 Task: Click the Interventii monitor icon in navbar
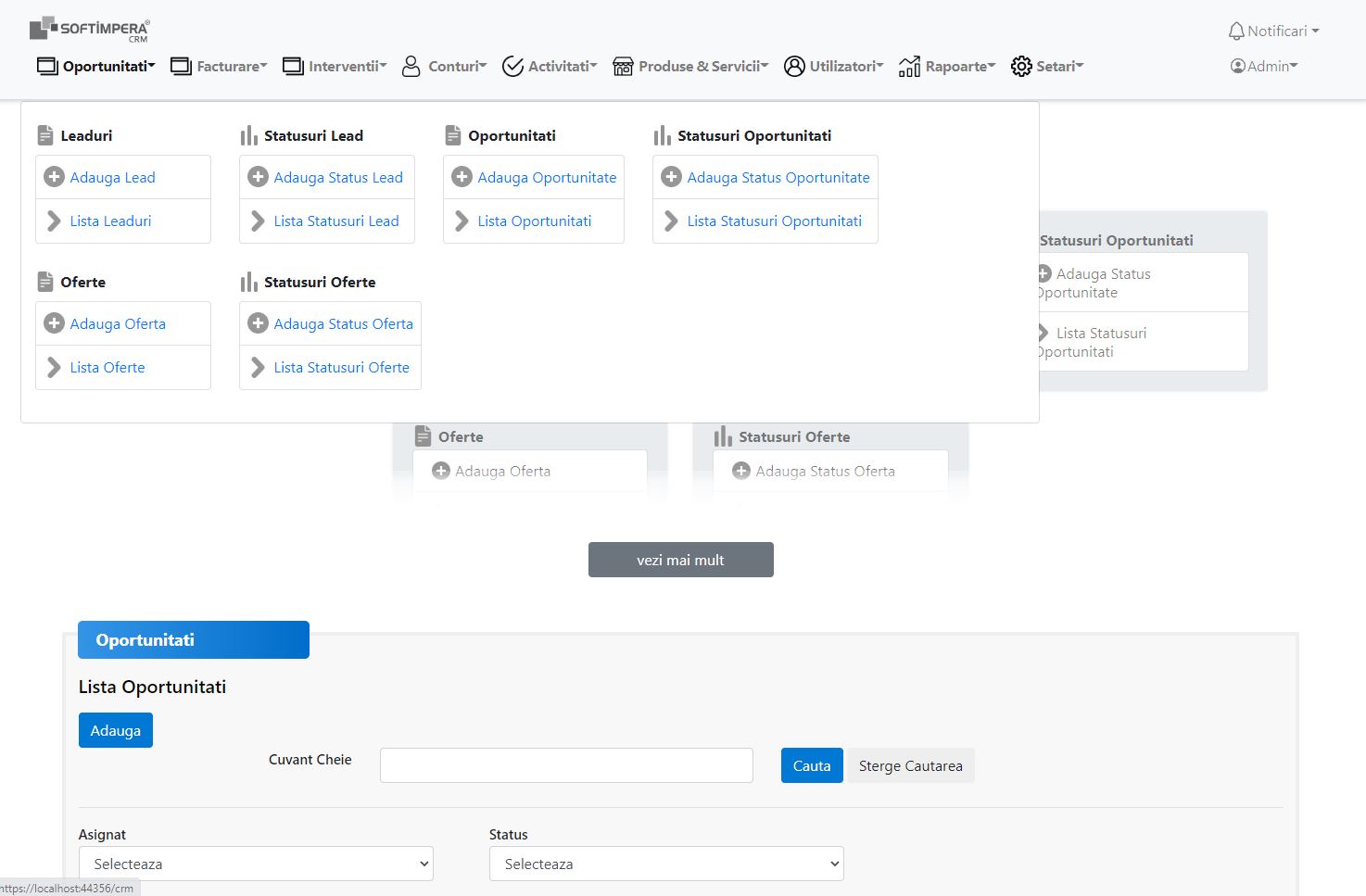[x=293, y=66]
